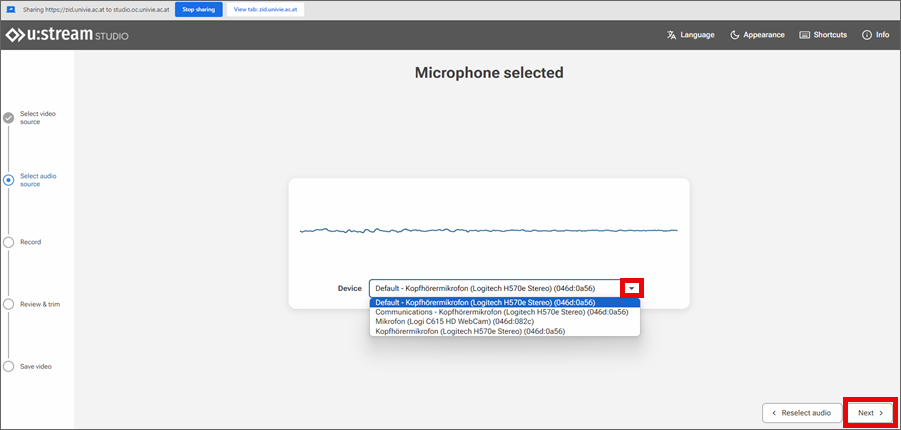Open the Language menu
This screenshot has width=901, height=430.
tap(690, 35)
